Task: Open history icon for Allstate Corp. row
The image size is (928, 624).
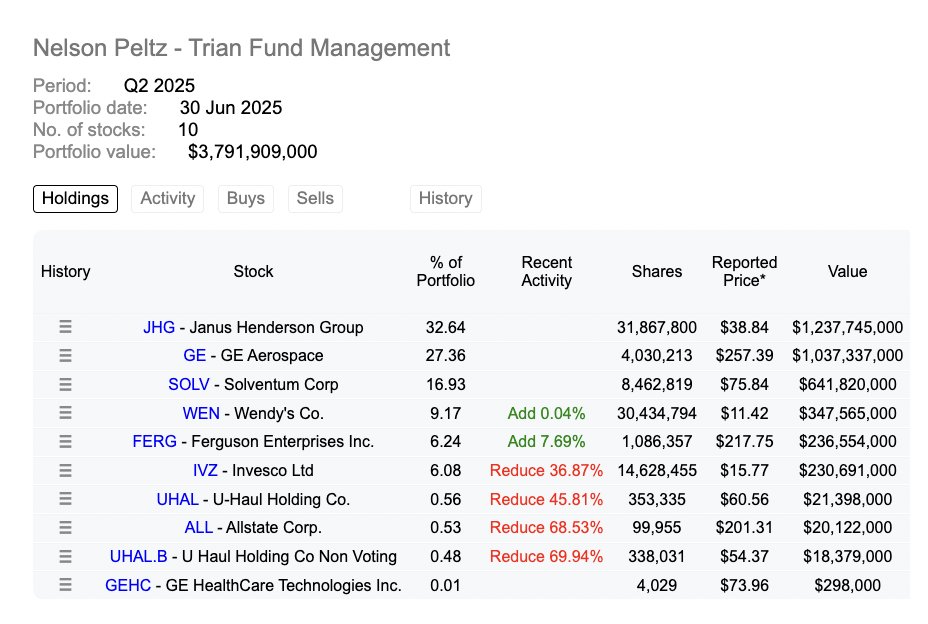Action: click(65, 527)
